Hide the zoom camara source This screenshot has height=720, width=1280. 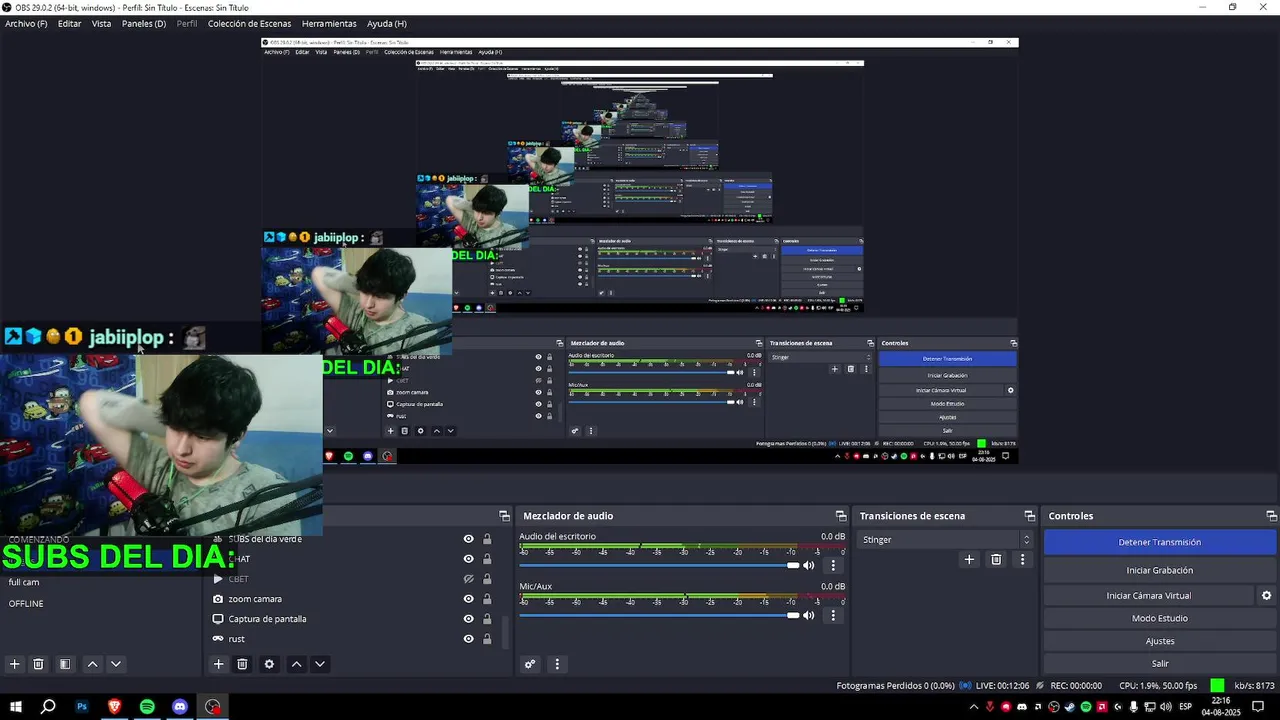pyautogui.click(x=468, y=599)
